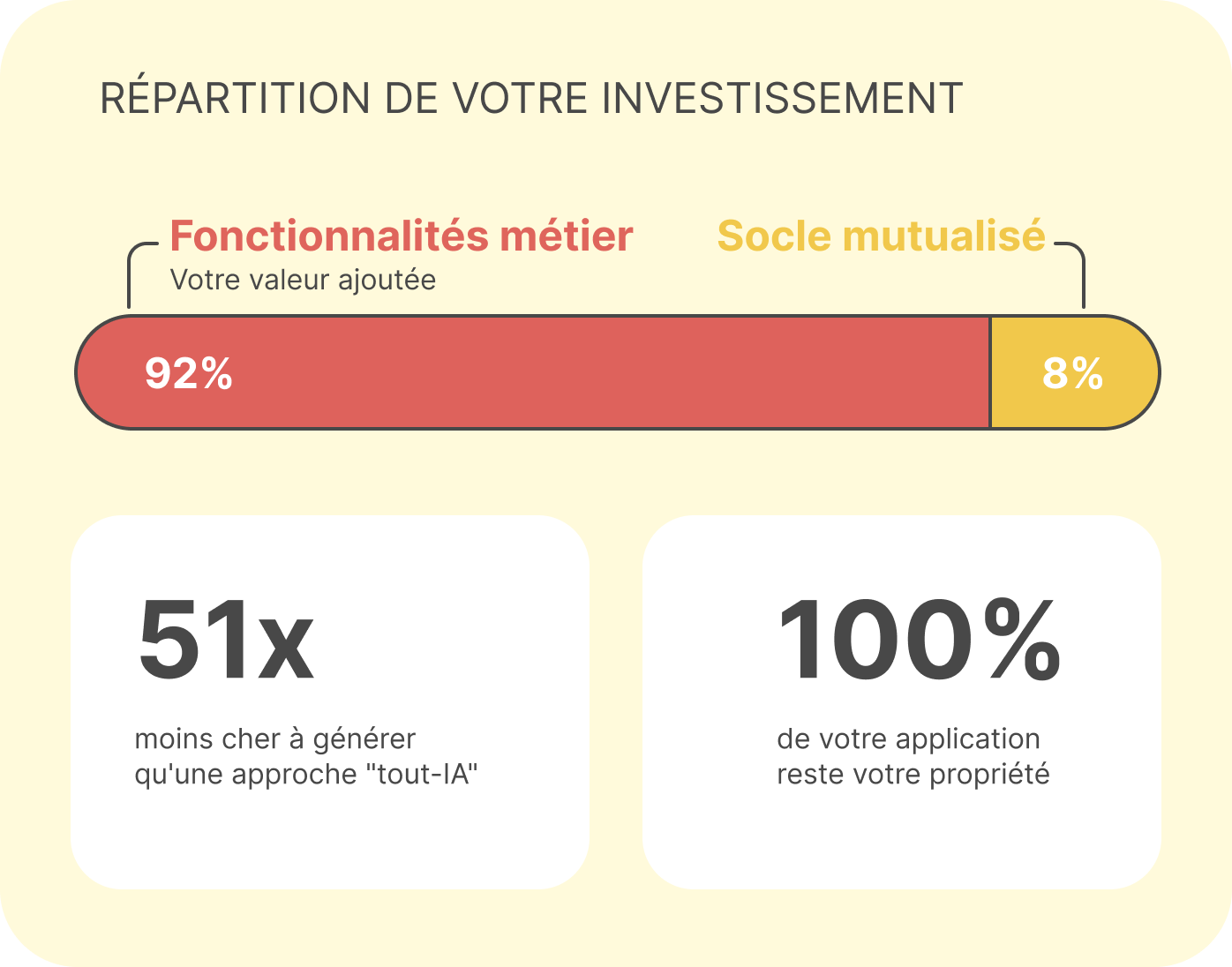Click the 51x figure
The height and width of the screenshot is (967, 1232).
click(226, 640)
